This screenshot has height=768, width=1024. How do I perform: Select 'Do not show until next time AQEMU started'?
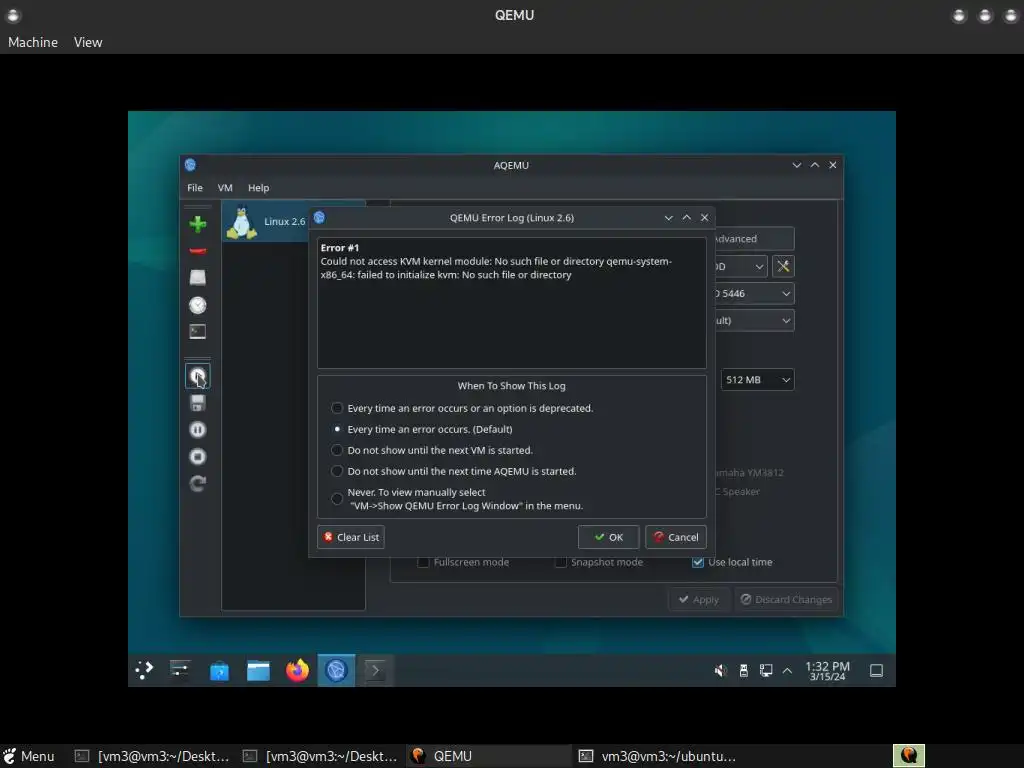coord(337,471)
